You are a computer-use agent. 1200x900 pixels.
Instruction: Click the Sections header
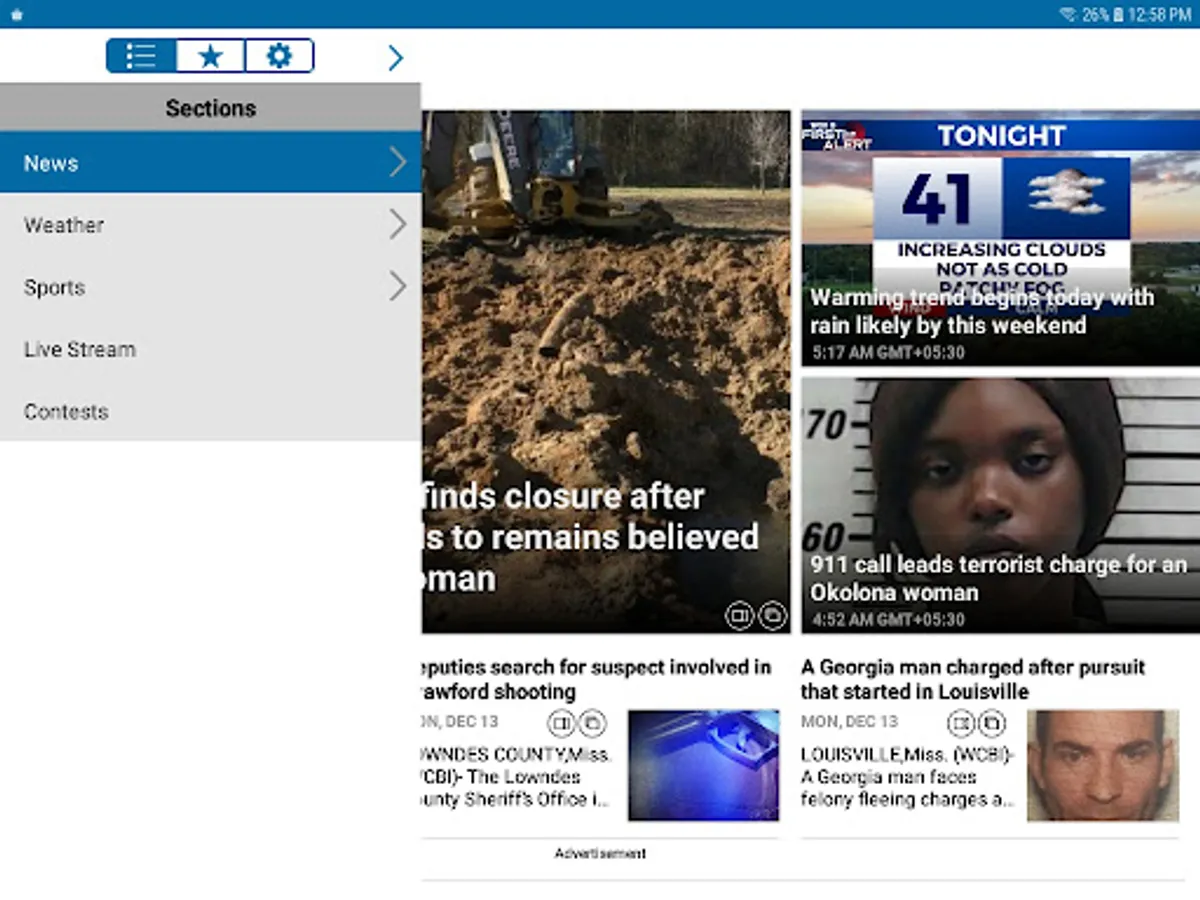[x=210, y=108]
